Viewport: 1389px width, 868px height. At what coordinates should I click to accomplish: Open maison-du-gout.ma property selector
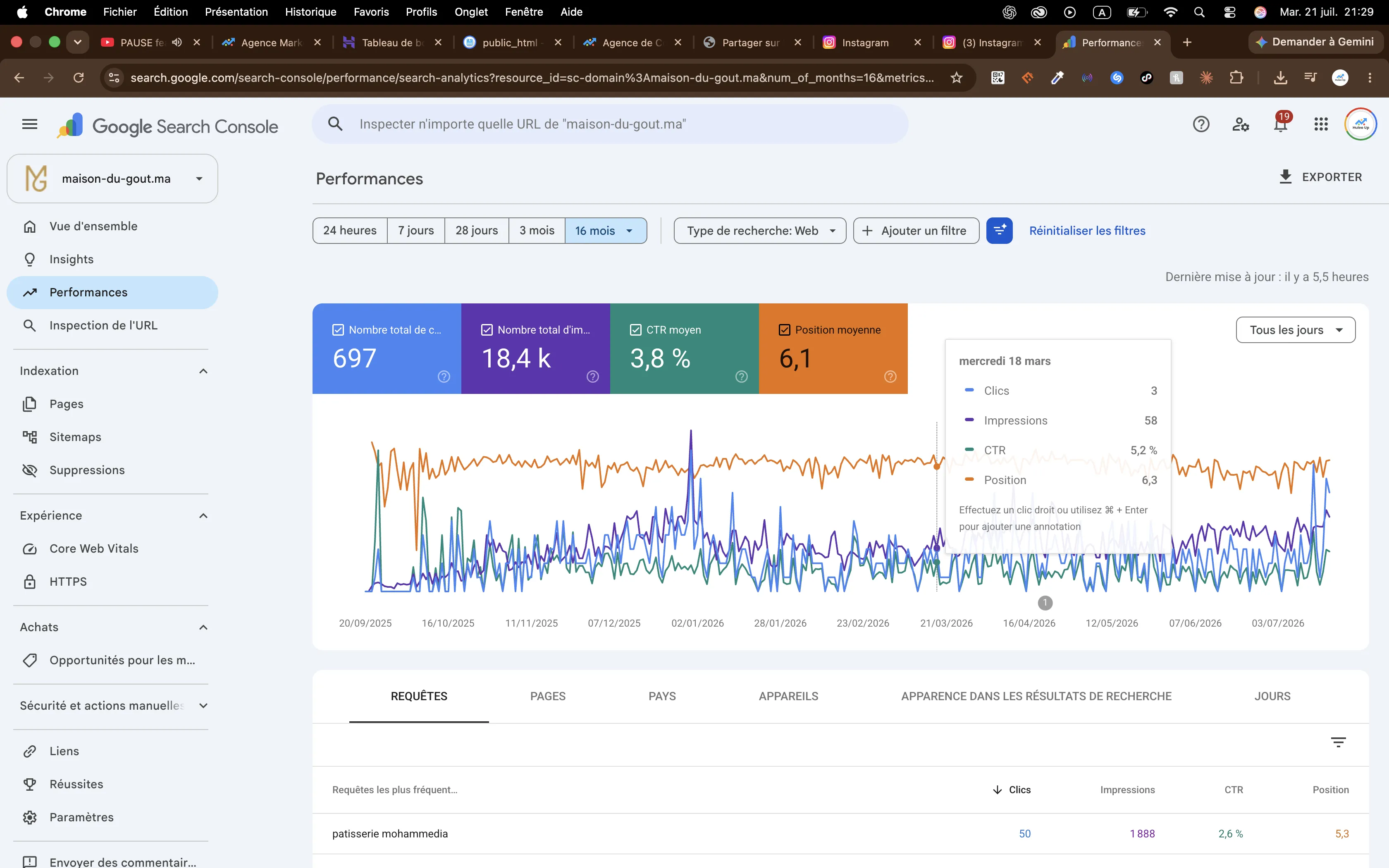[x=112, y=179]
